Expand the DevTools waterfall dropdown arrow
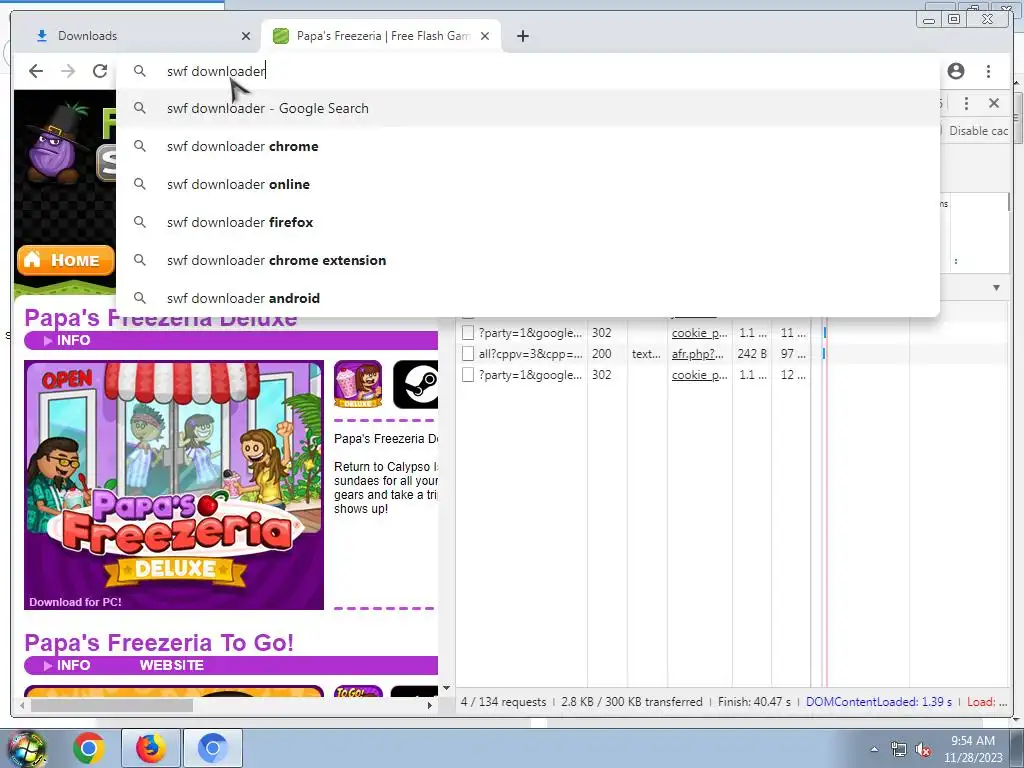The image size is (1024, 768). [996, 287]
